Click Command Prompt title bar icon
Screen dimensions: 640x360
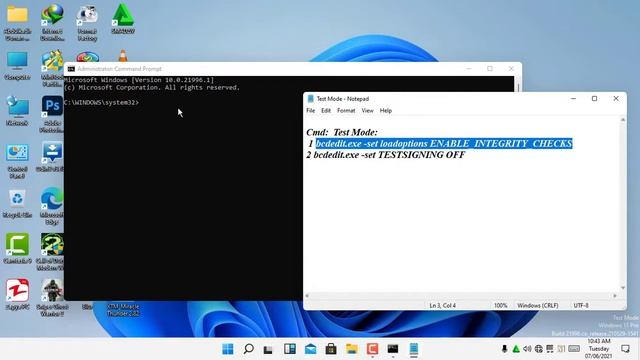coord(71,69)
